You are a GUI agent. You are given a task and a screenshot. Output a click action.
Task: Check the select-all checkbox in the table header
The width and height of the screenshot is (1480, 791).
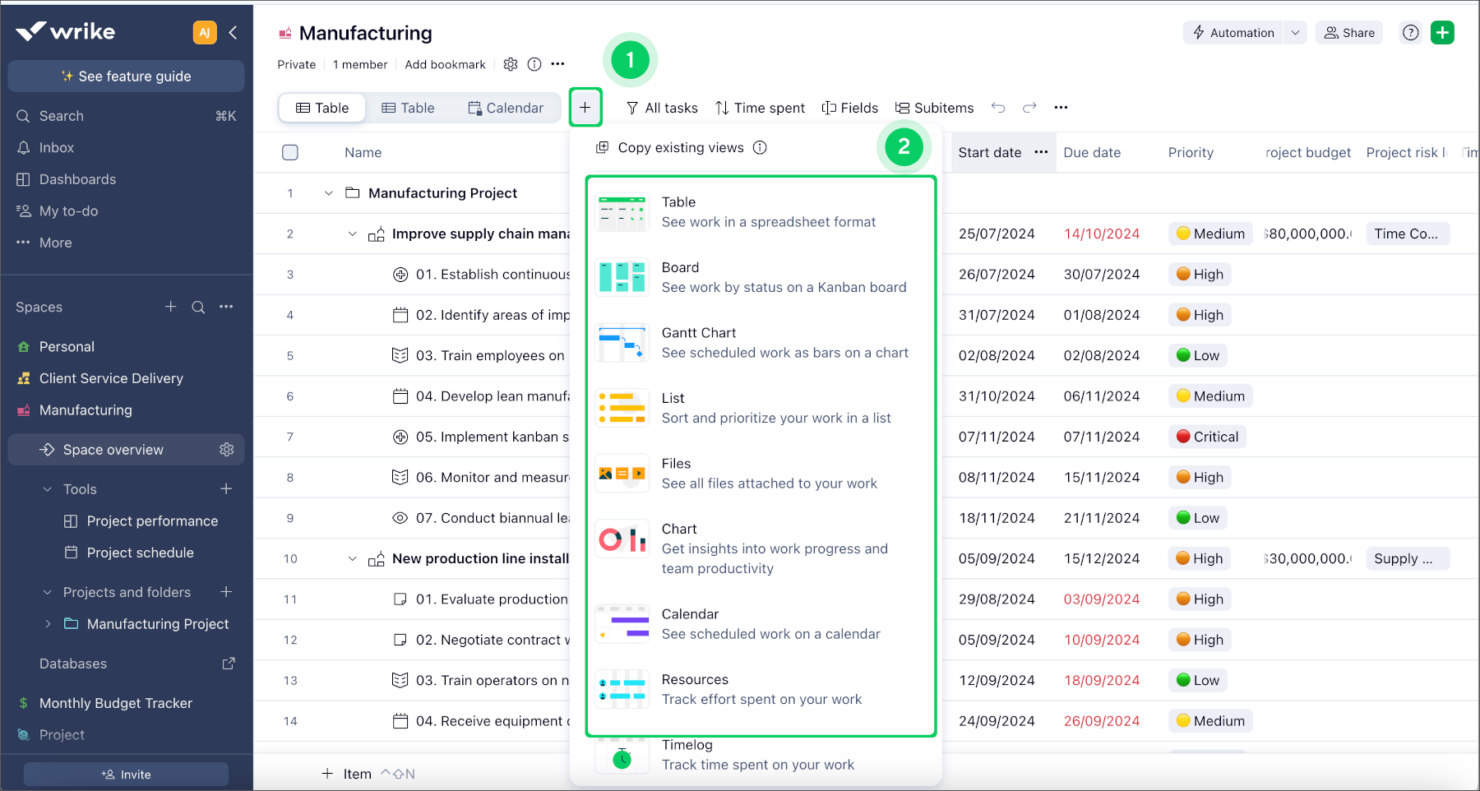click(290, 151)
